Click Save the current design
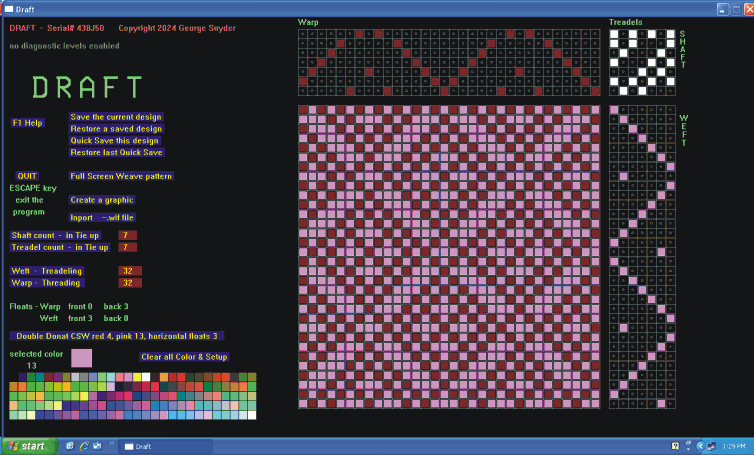Image resolution: width=754 pixels, height=455 pixels. (x=116, y=117)
